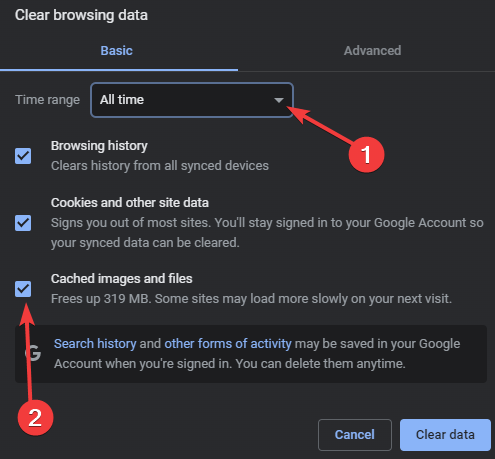Click the Time range label
Image resolution: width=495 pixels, height=459 pixels.
tap(48, 100)
